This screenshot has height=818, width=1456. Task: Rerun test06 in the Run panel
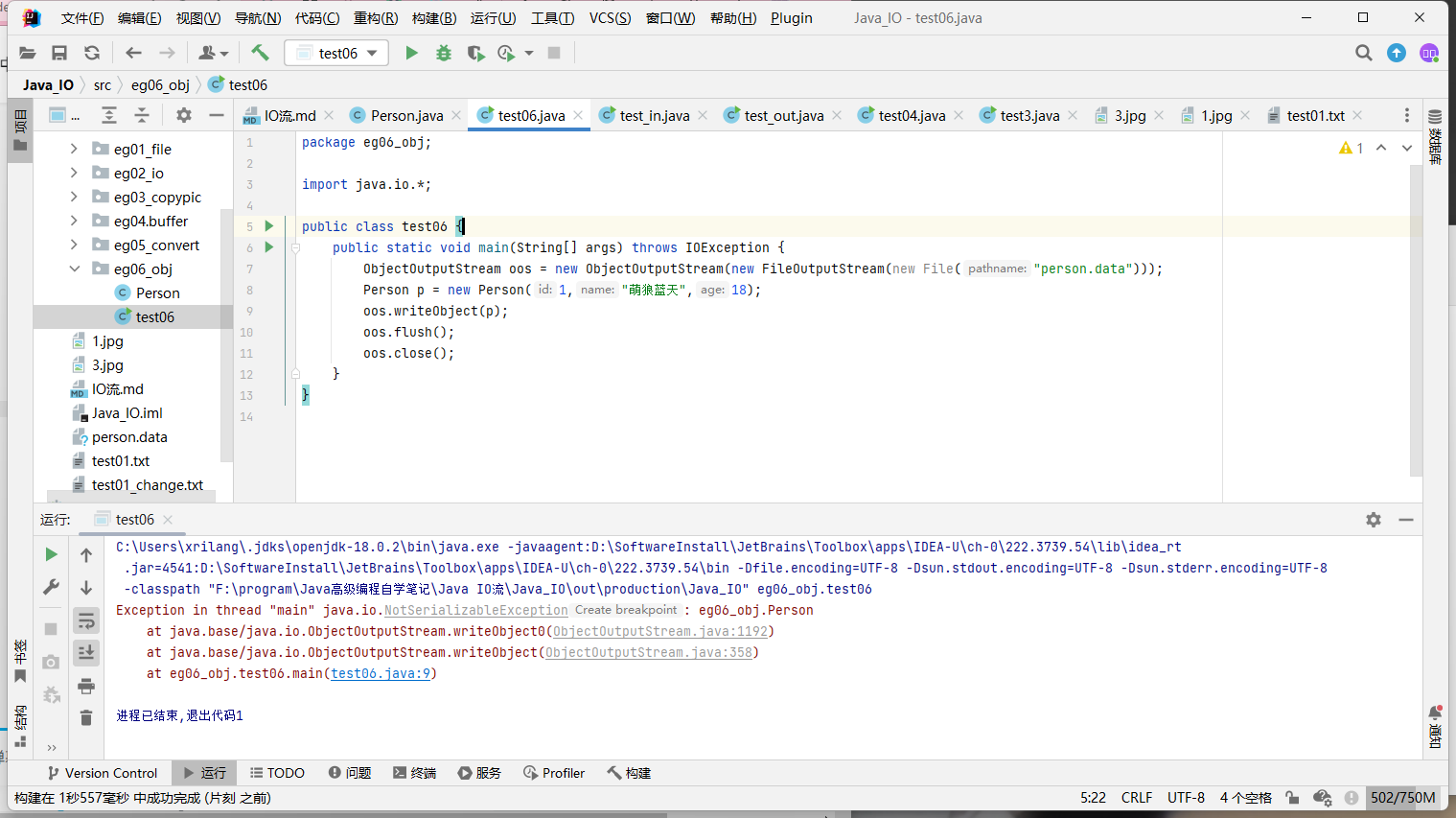tap(51, 554)
